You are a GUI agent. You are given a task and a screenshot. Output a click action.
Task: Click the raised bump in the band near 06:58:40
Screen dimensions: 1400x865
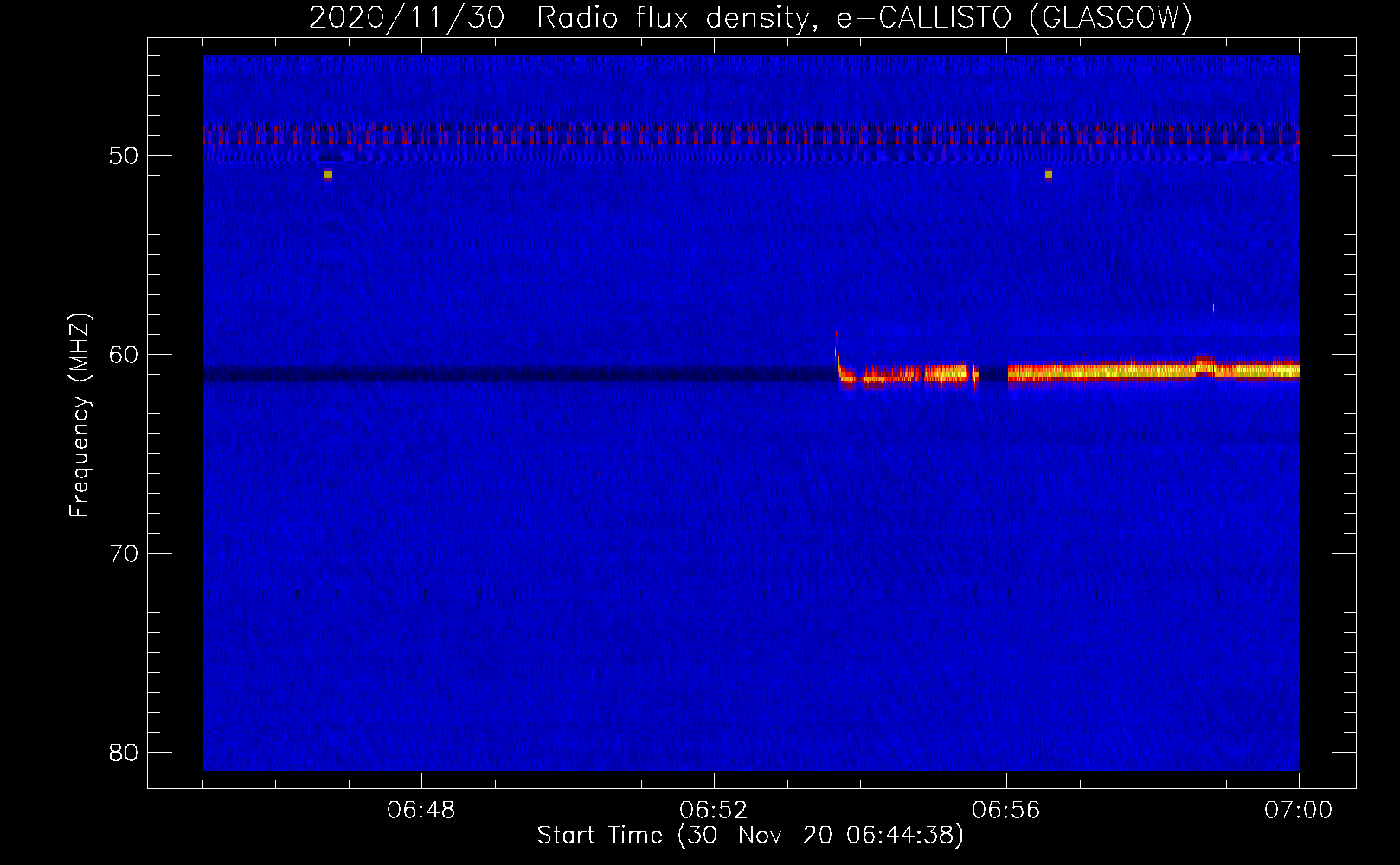pyautogui.click(x=1204, y=362)
